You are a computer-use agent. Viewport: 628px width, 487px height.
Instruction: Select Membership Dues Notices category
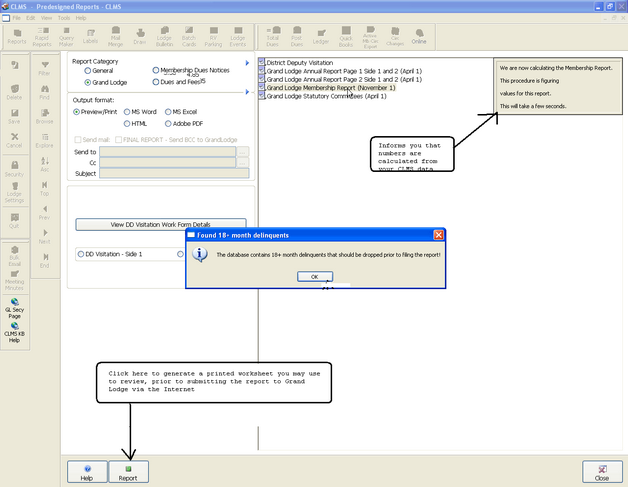[x=157, y=71]
